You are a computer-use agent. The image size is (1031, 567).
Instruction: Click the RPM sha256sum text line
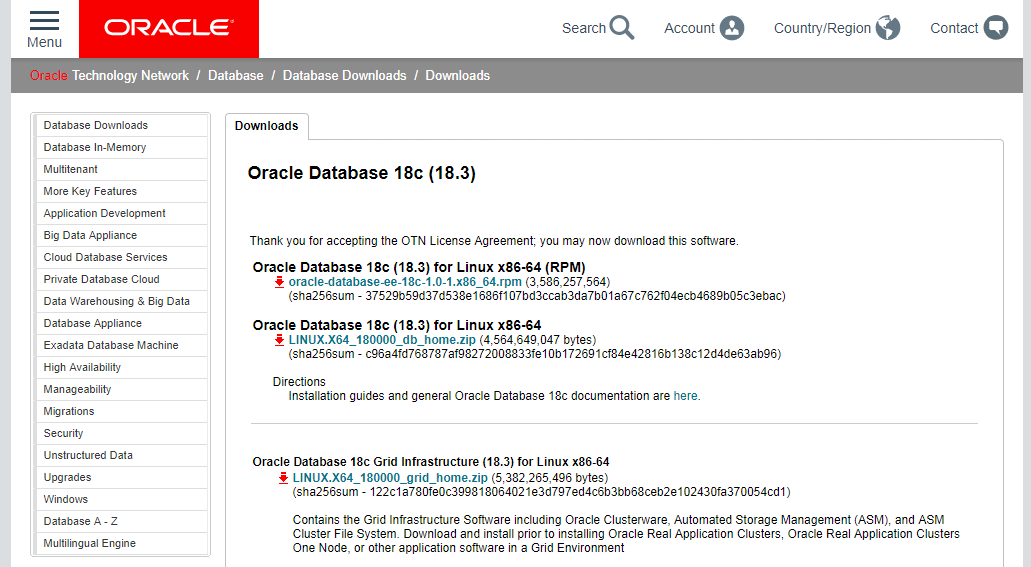(x=537, y=296)
